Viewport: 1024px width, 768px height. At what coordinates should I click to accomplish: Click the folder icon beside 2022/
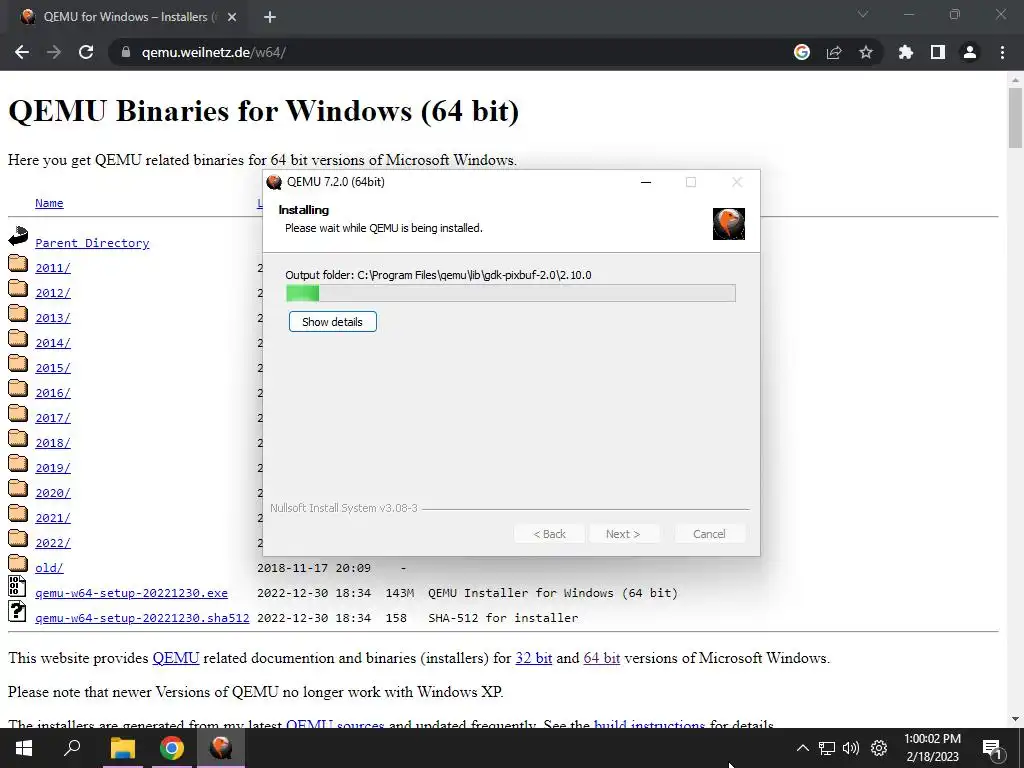click(18, 539)
